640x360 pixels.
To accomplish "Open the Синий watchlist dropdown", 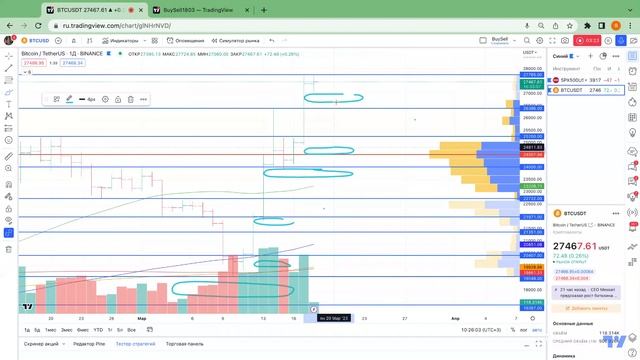I will pyautogui.click(x=566, y=56).
